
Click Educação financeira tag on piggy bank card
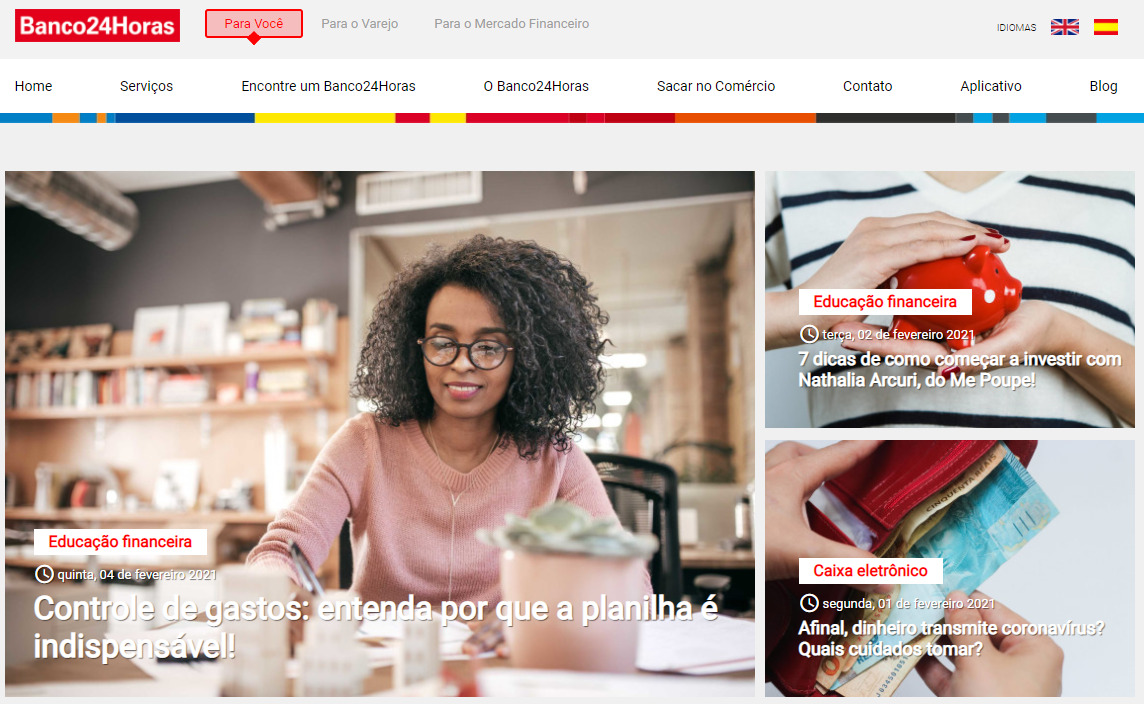885,301
